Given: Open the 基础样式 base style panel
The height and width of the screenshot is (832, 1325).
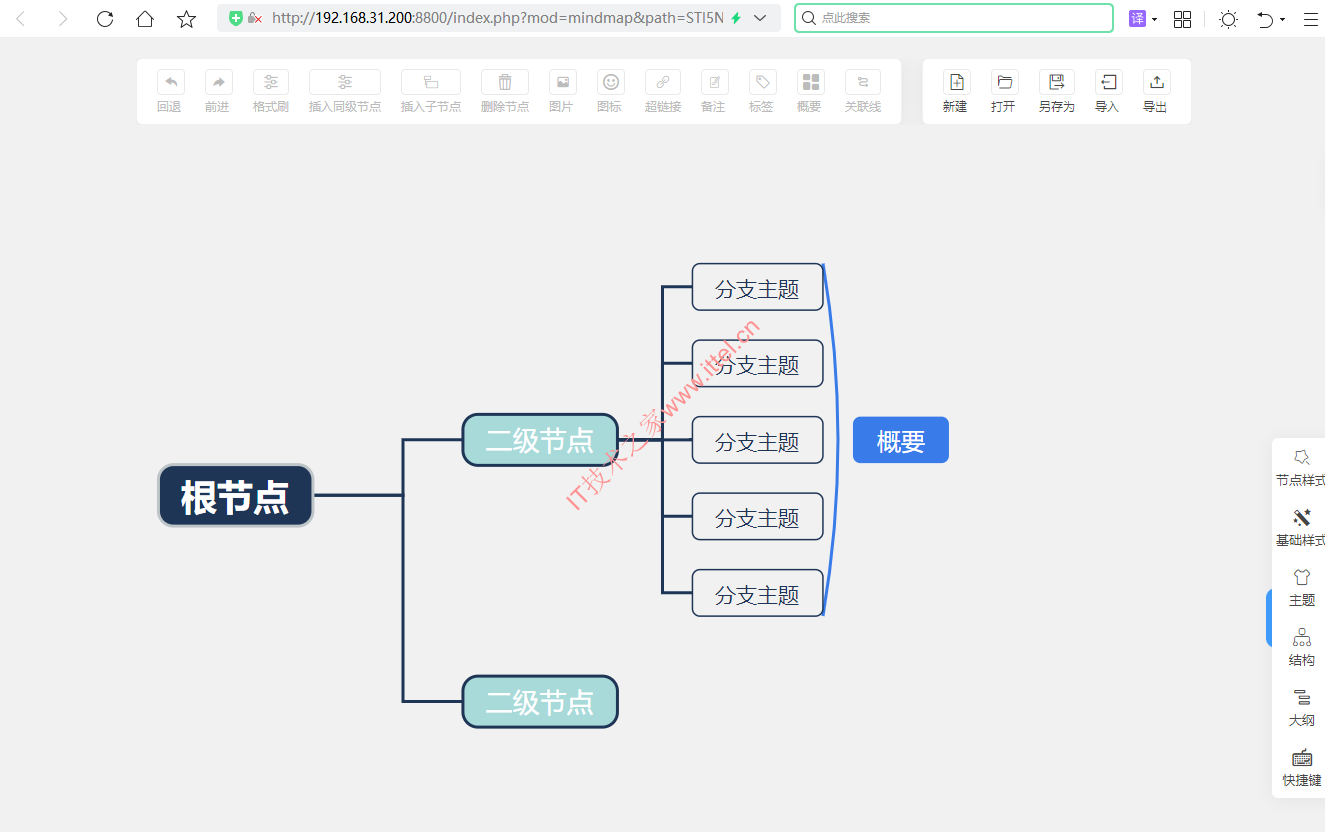Looking at the screenshot, I should point(1301,528).
